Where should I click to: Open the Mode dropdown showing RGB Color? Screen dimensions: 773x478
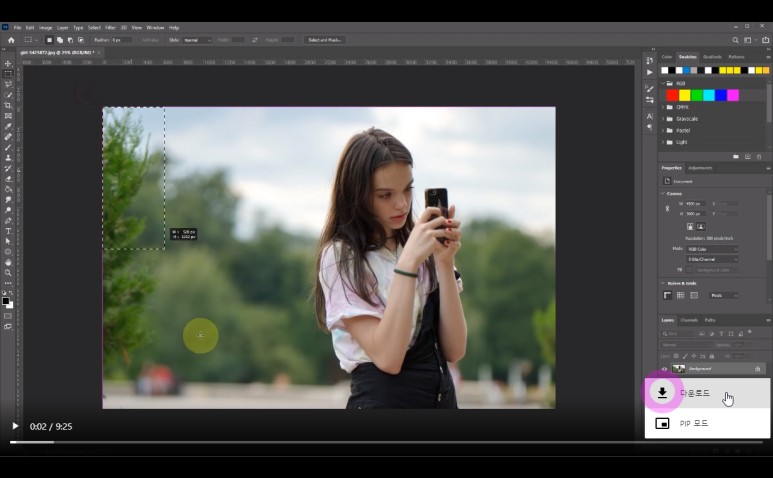tap(712, 249)
